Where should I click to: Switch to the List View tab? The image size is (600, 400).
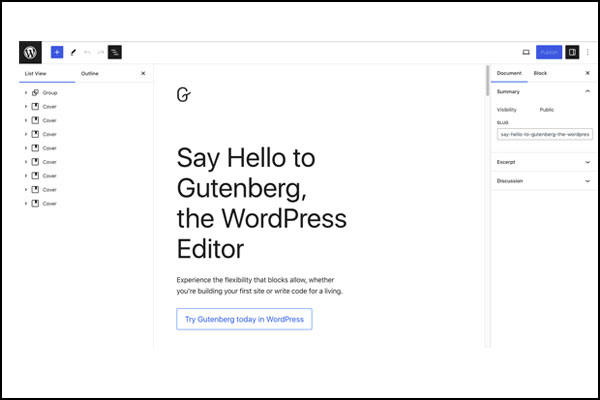point(36,73)
